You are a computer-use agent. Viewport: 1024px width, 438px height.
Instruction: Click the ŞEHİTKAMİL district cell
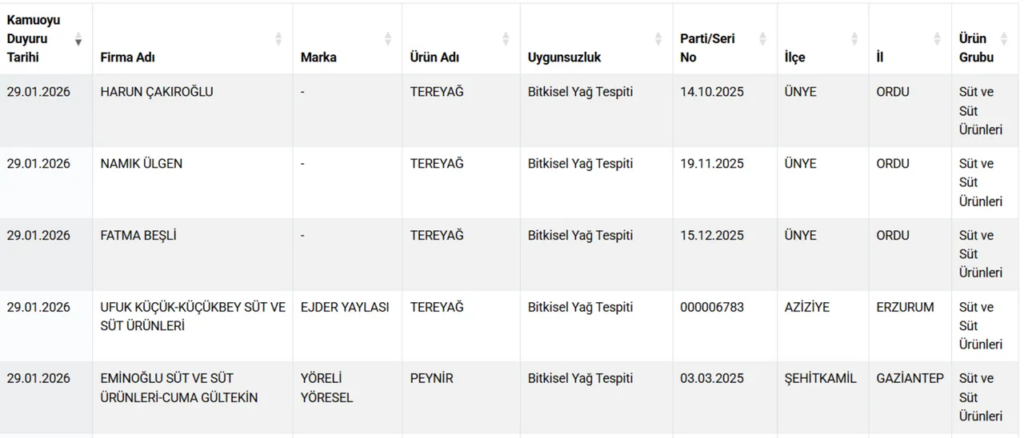(821, 379)
